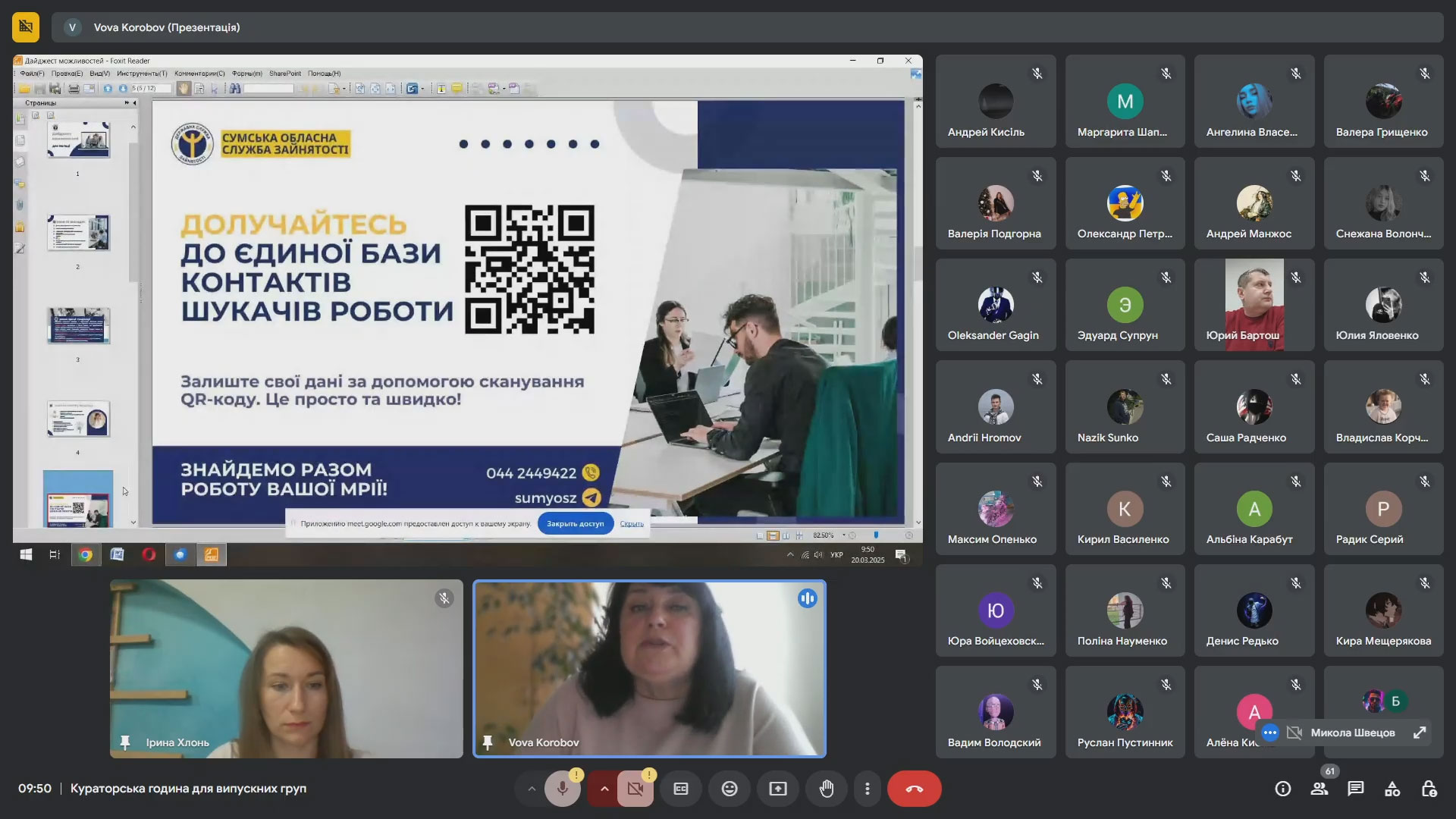Show hidden tray icons in shared taskbar
The height and width of the screenshot is (819, 1456).
point(790,554)
